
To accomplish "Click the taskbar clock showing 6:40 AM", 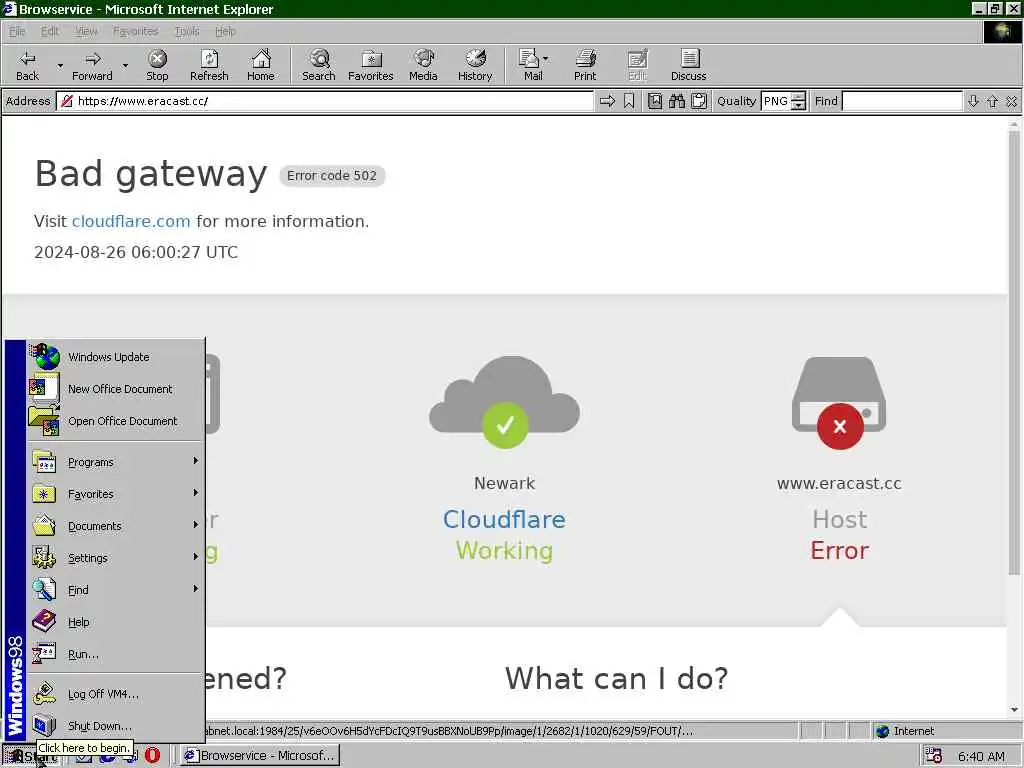I will tap(981, 756).
